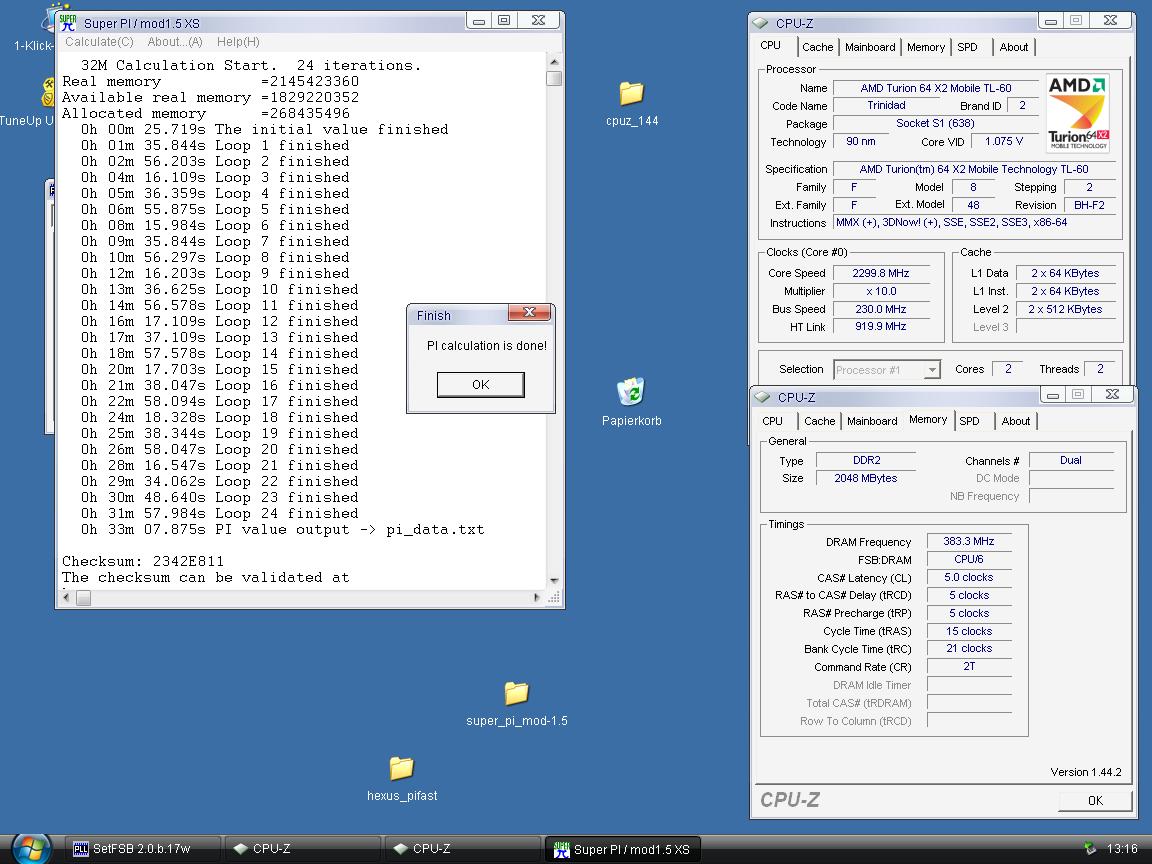
Task: Minimize the Super PI window
Action: pos(478,21)
